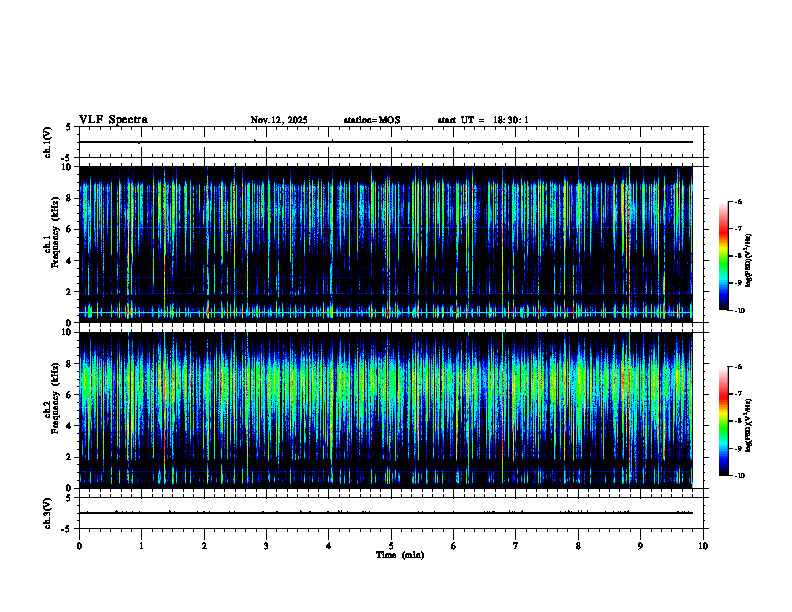Image resolution: width=792 pixels, height=612 pixels.
Task: Select the date text "Nov.12, 2025"
Action: (279, 120)
